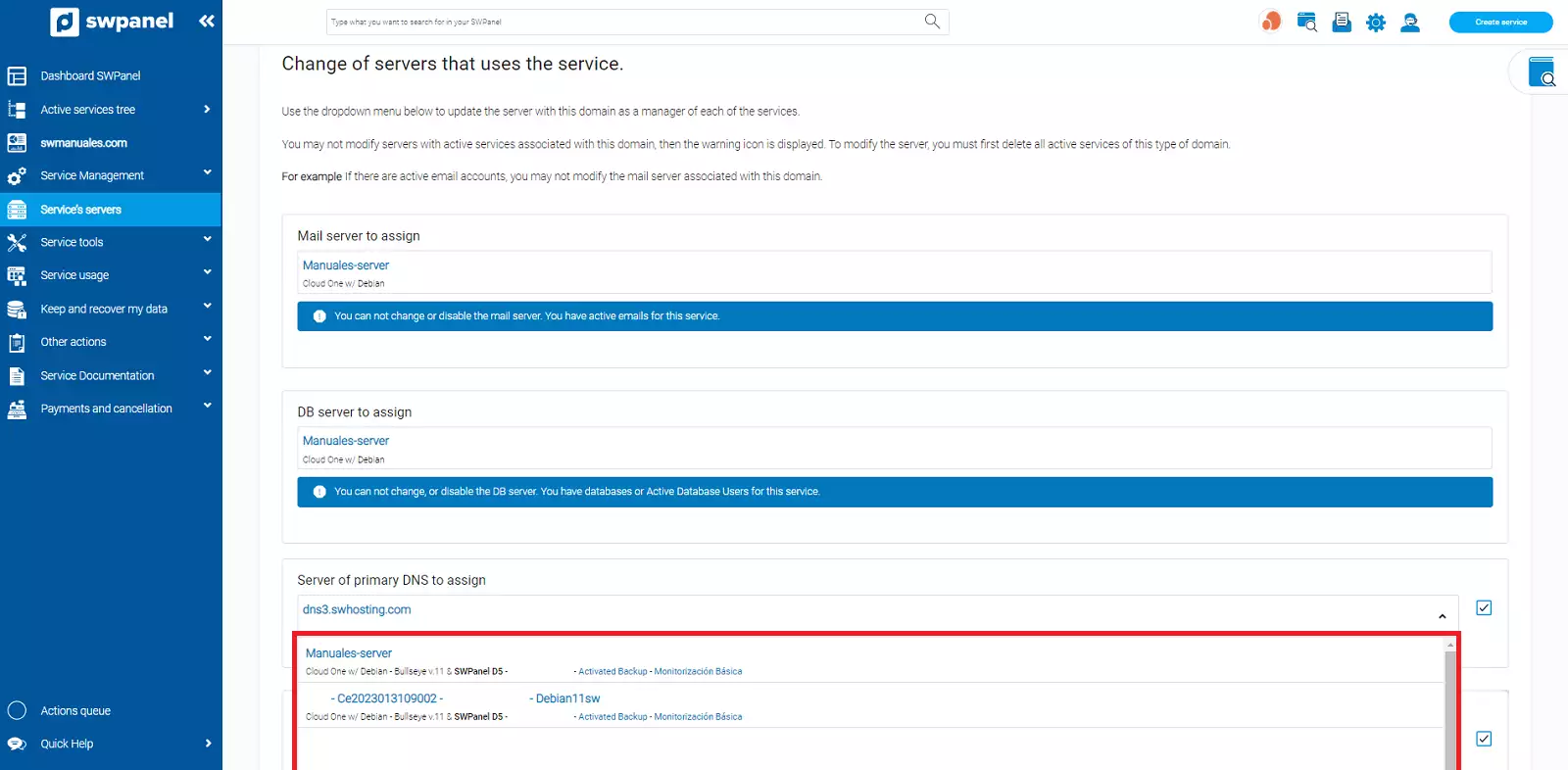The width and height of the screenshot is (1568, 770).
Task: Click the Service Documentation file icon
Action: coord(17,375)
